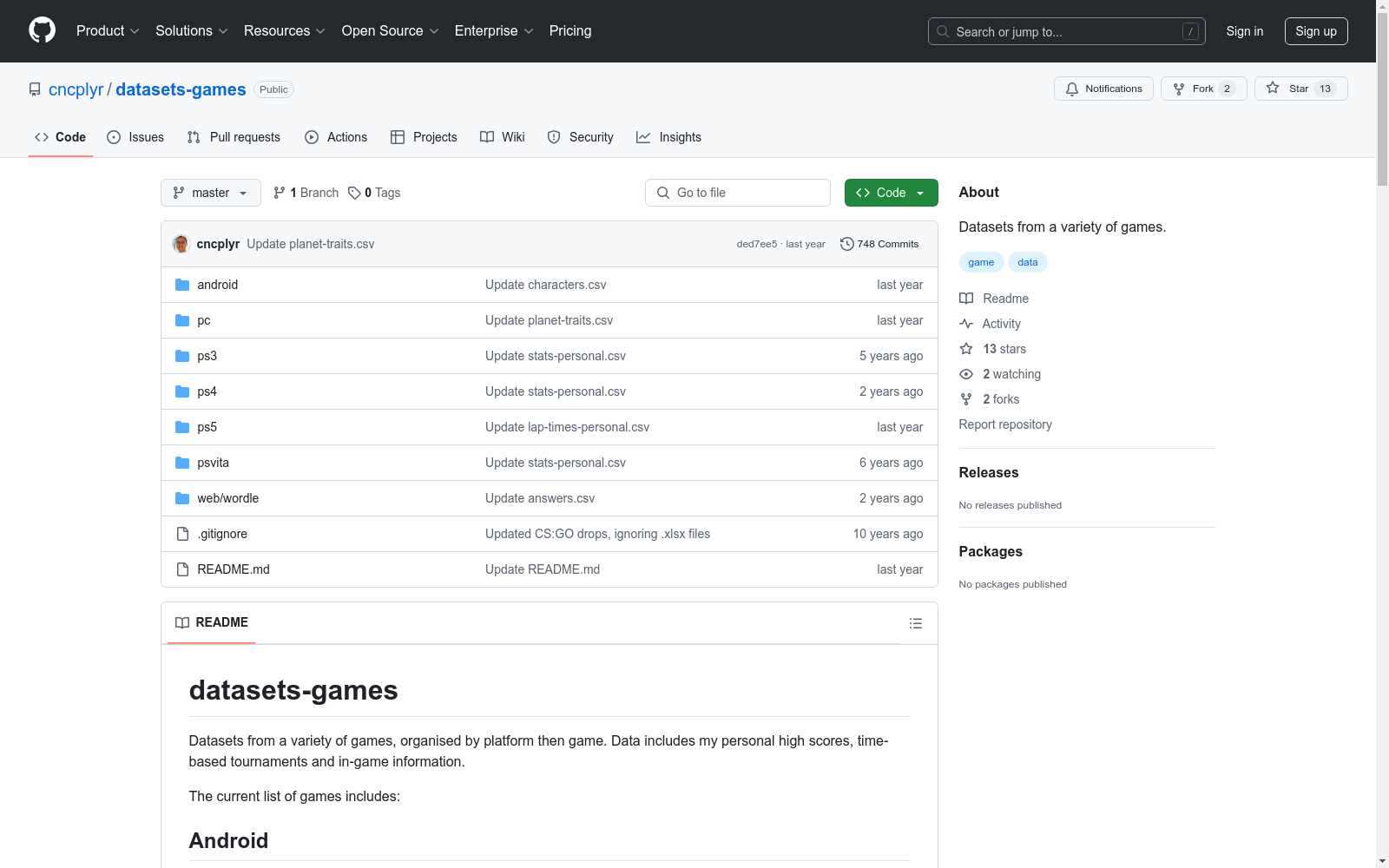The width and height of the screenshot is (1389, 868).
Task: Open commit Update lap-times-personal.csv
Action: (x=567, y=427)
